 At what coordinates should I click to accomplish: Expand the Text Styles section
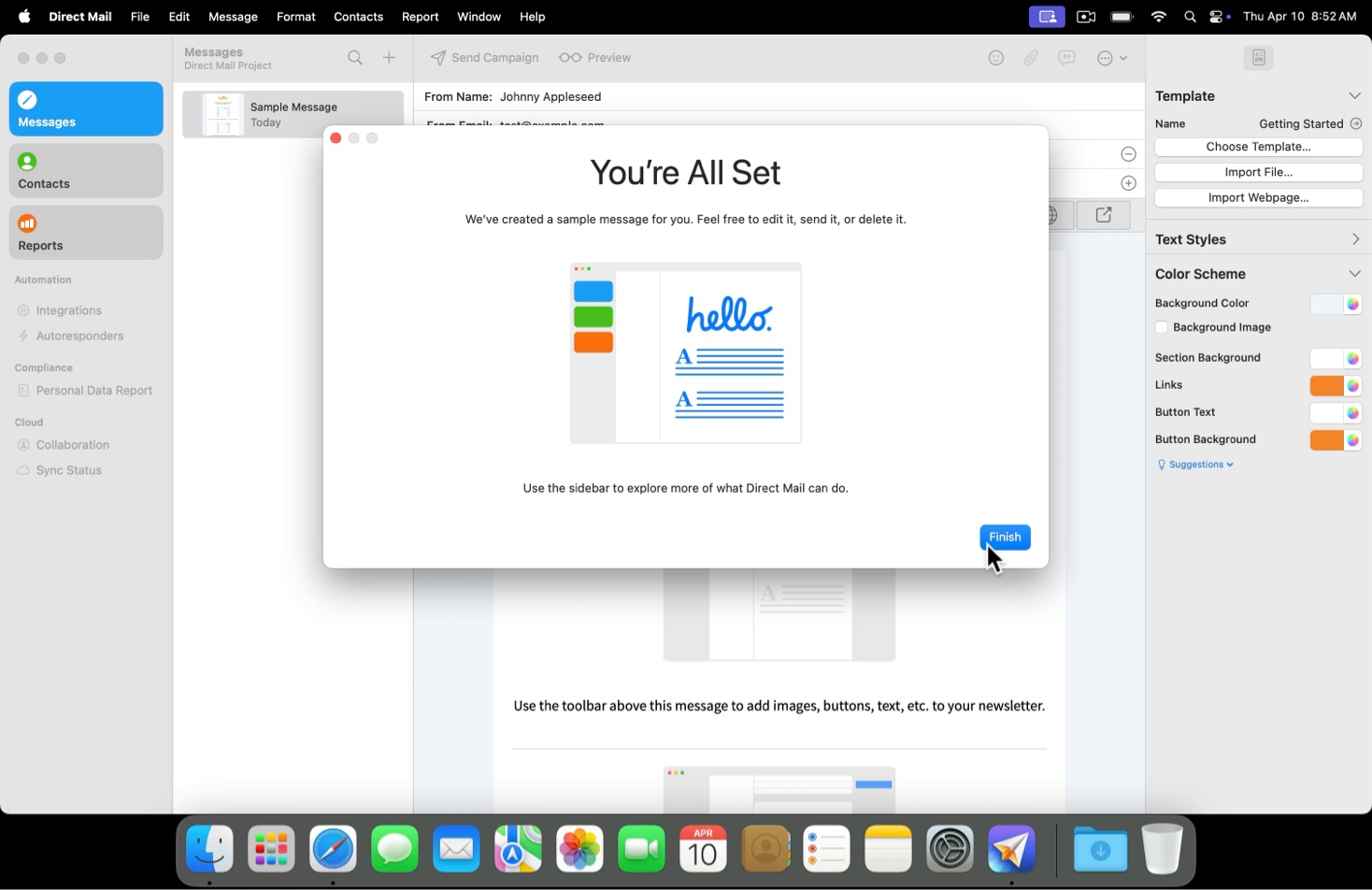[x=1354, y=240]
